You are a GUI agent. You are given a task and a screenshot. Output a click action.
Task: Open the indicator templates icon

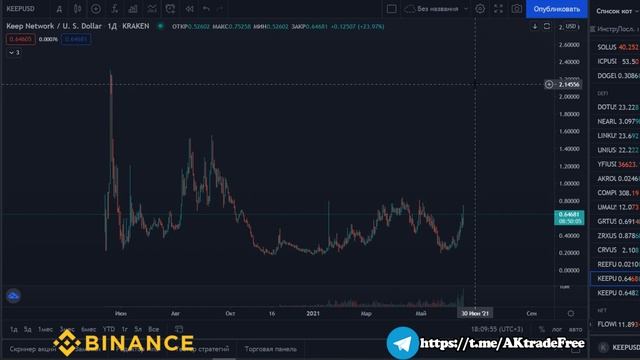point(152,9)
